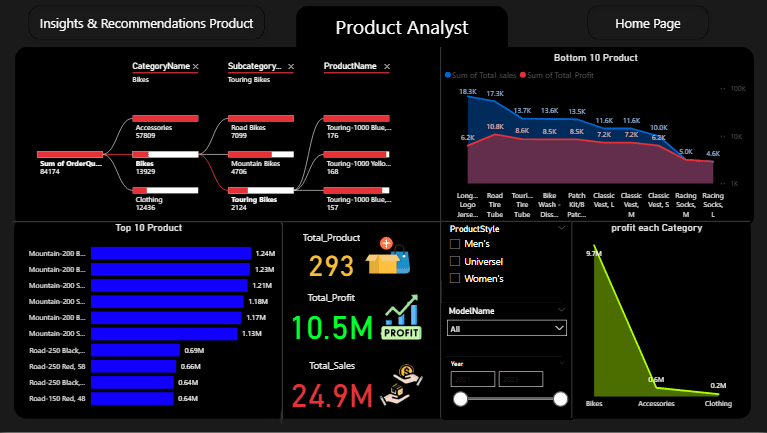Click the Bikes axis label in profit chart
767x433 pixels.
click(x=594, y=404)
